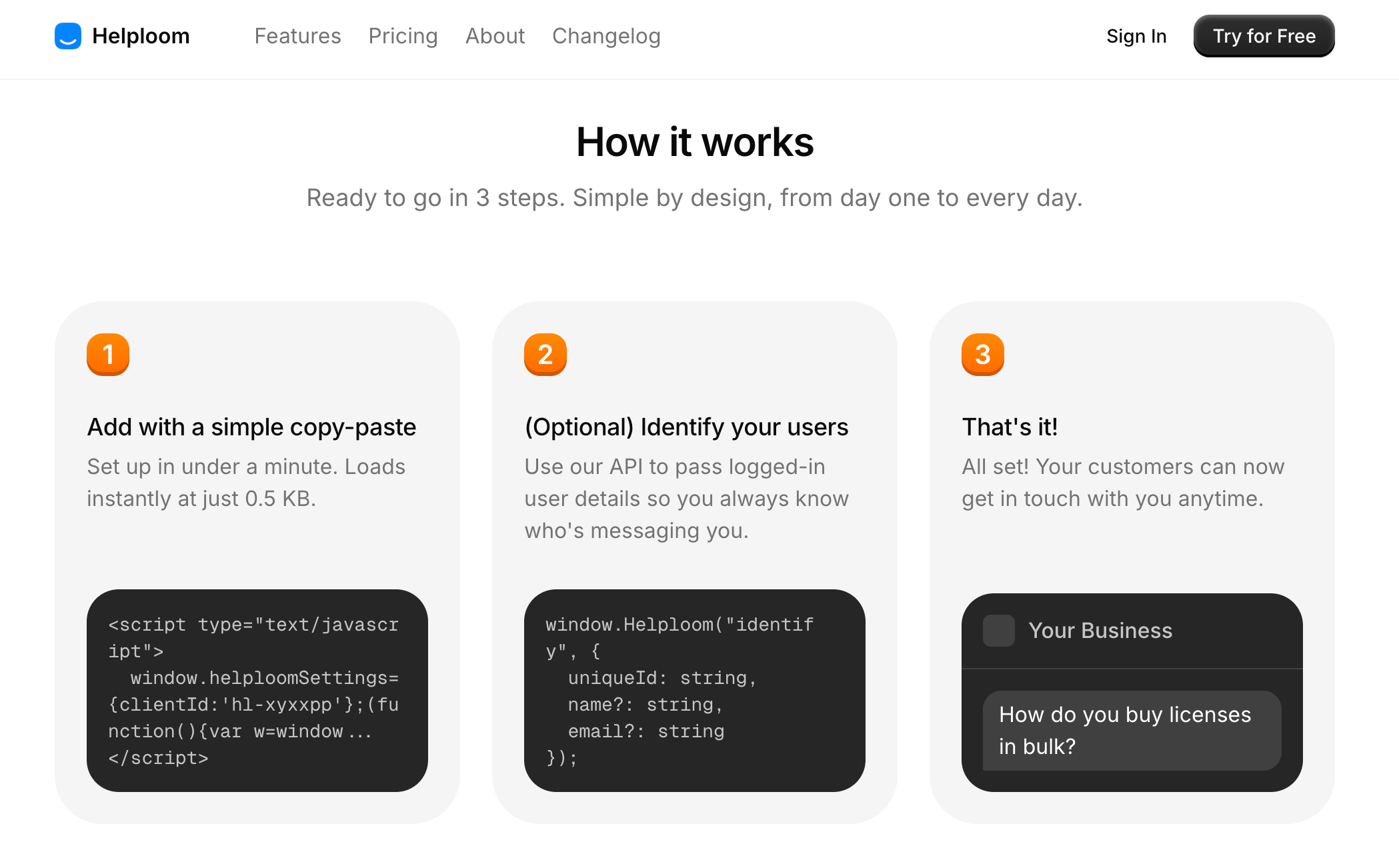
Task: Click the "That's it!" card title
Action: click(1010, 427)
